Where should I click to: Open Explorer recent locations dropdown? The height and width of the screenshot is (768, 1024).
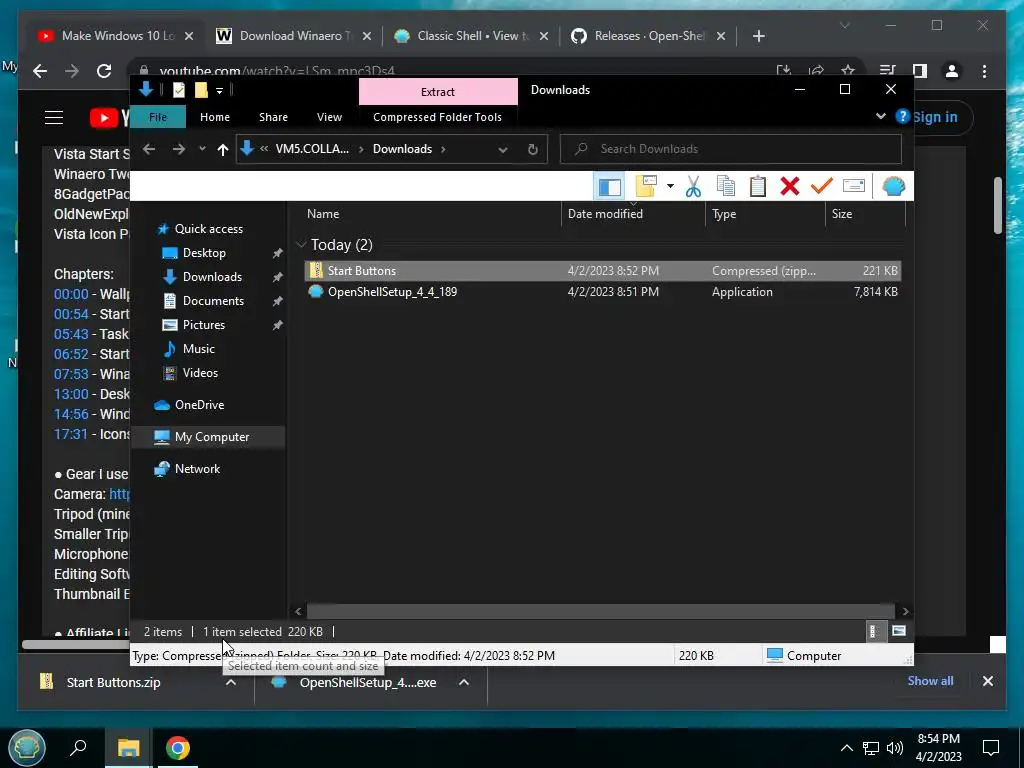[x=202, y=149]
